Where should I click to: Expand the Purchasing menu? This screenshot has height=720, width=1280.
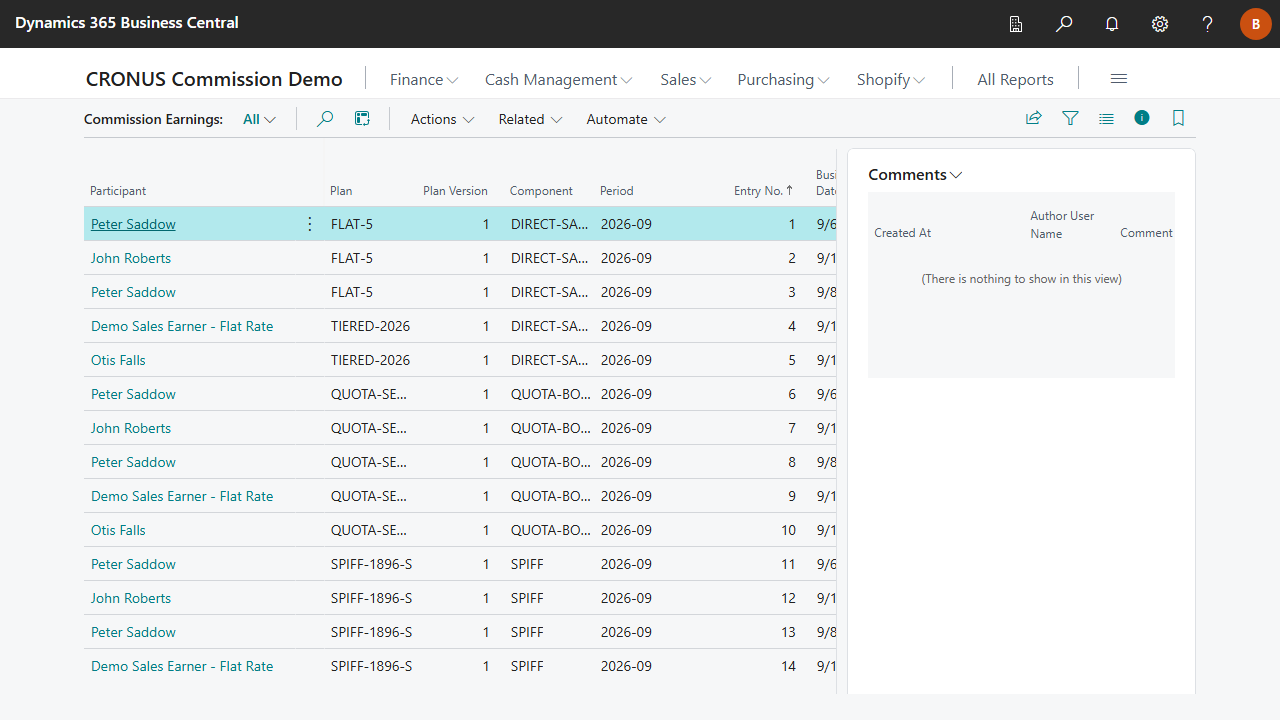tap(783, 79)
